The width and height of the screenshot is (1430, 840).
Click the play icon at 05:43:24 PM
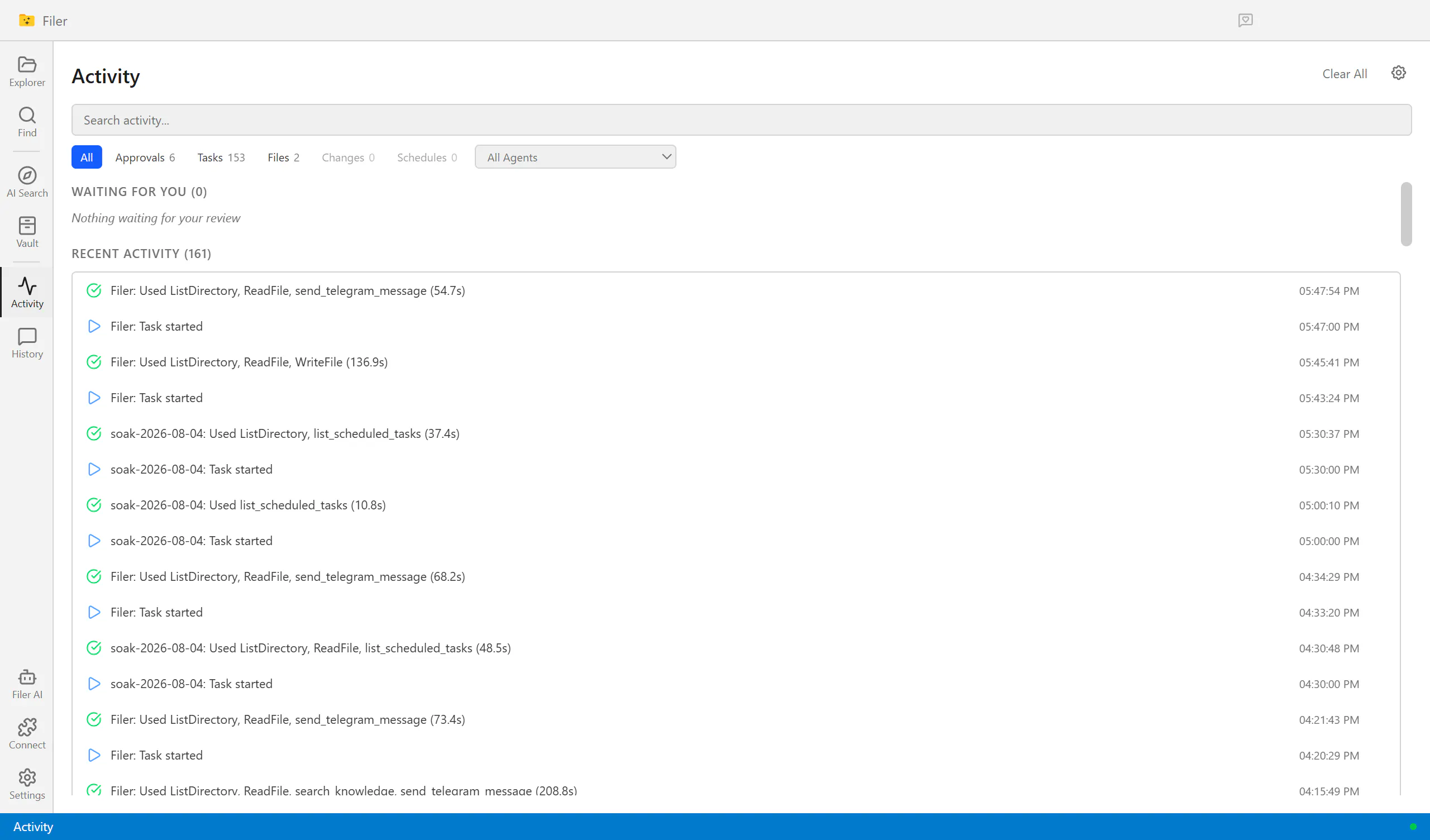[94, 398]
